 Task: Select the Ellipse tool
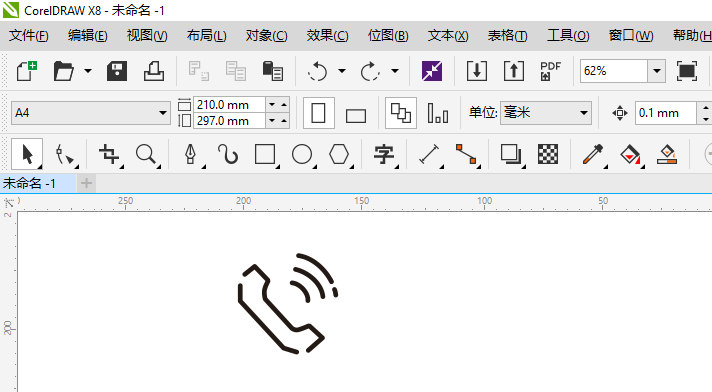pyautogui.click(x=302, y=154)
